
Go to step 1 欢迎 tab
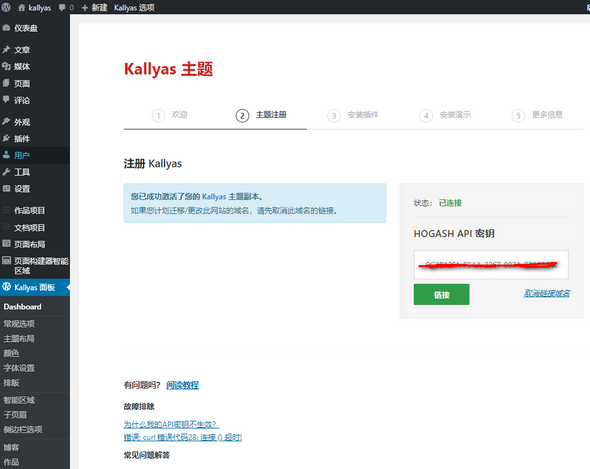point(169,115)
